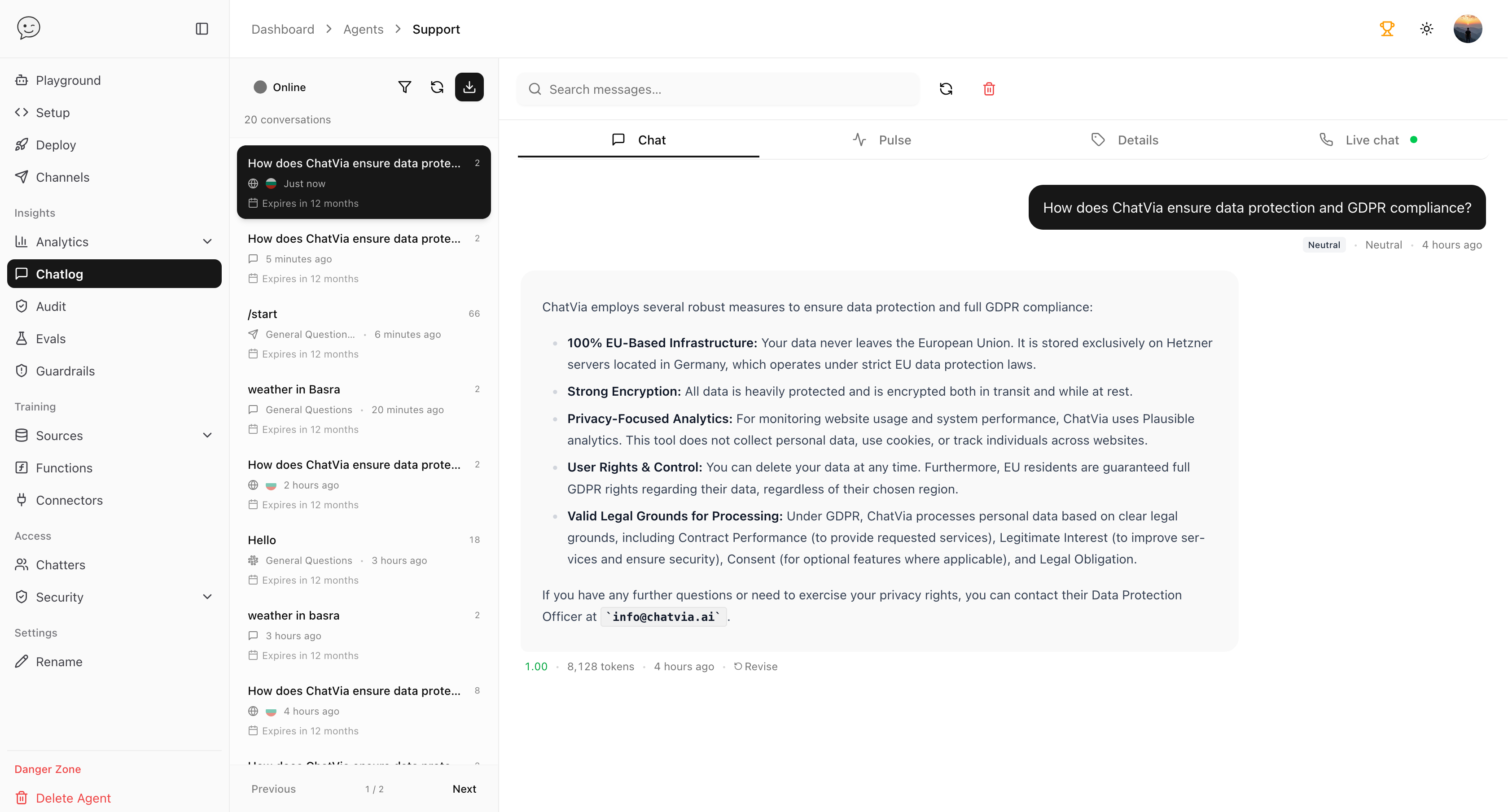The height and width of the screenshot is (812, 1508).
Task: Expand the Security section chevron
Action: [x=207, y=597]
